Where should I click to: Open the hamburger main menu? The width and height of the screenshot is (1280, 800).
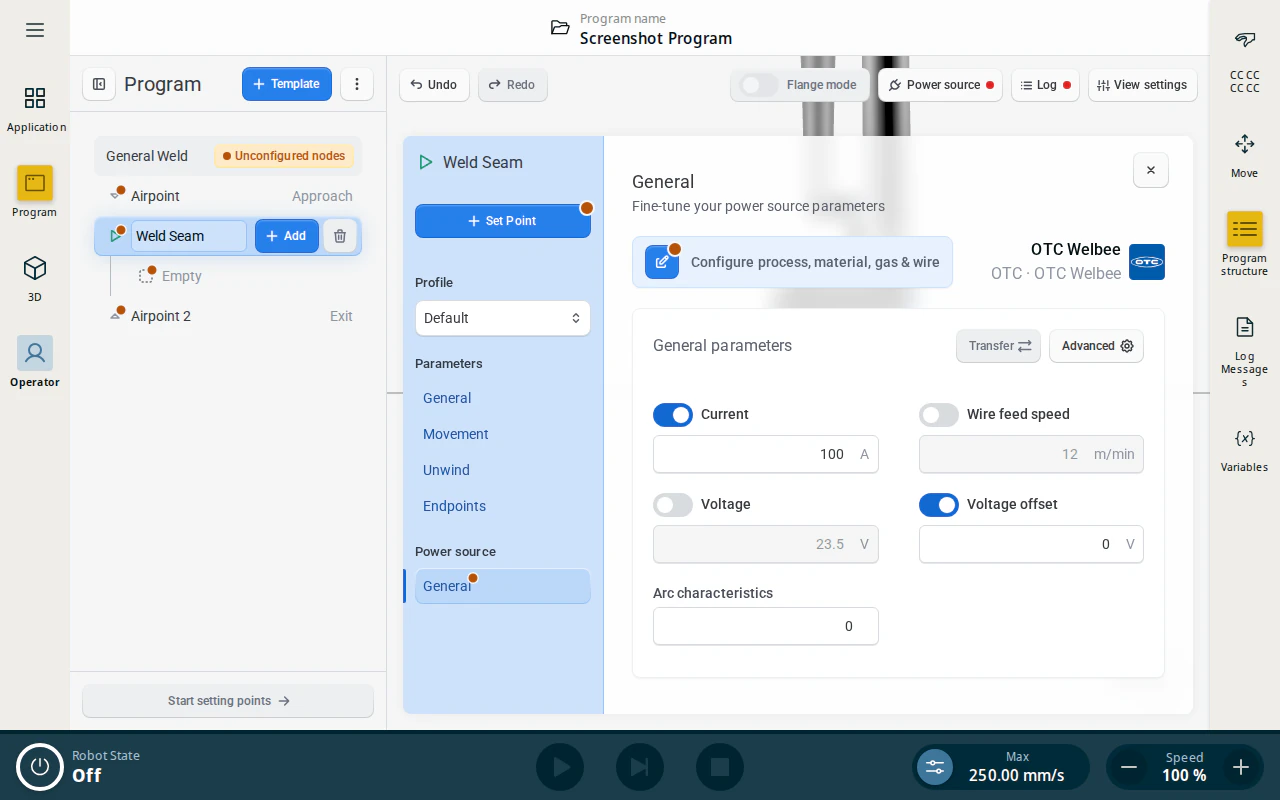(35, 30)
